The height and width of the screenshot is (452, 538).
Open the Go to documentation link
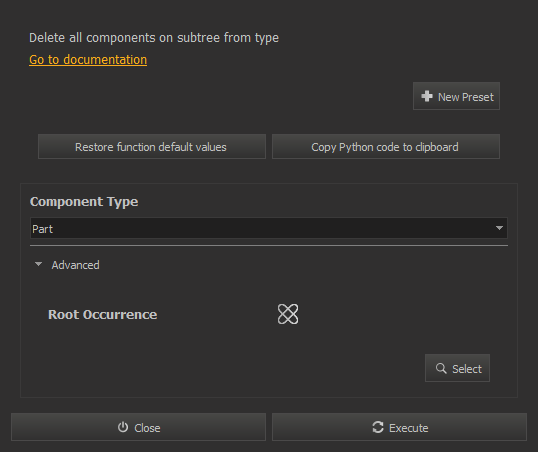point(88,60)
